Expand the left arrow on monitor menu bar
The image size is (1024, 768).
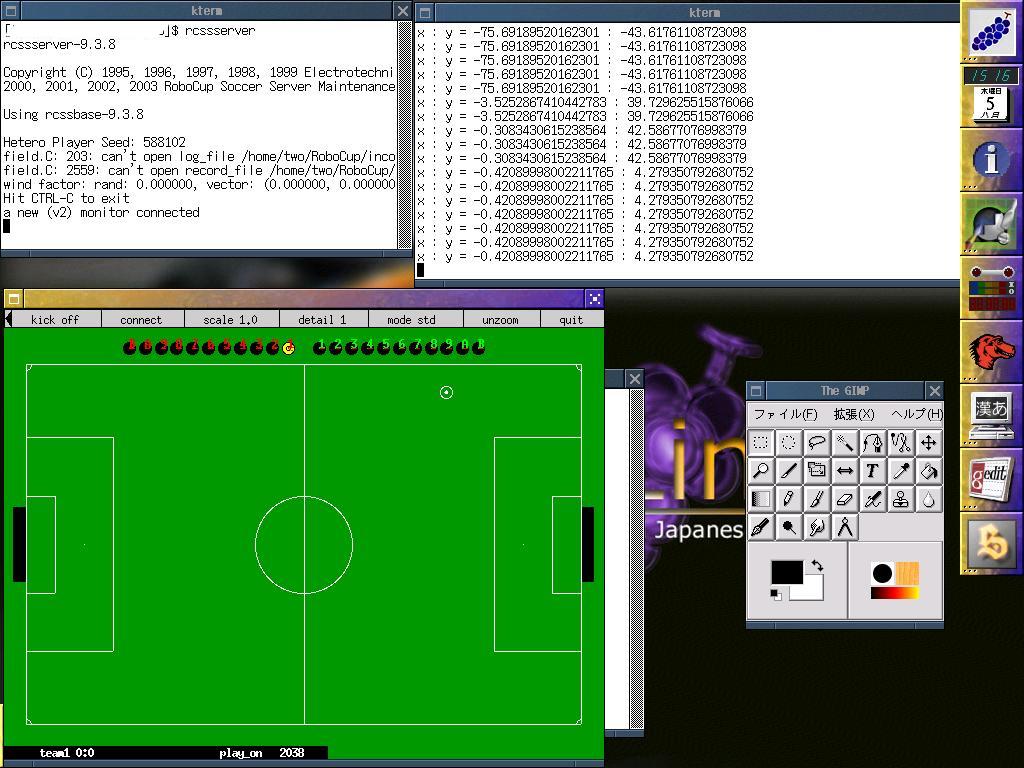pos(8,319)
